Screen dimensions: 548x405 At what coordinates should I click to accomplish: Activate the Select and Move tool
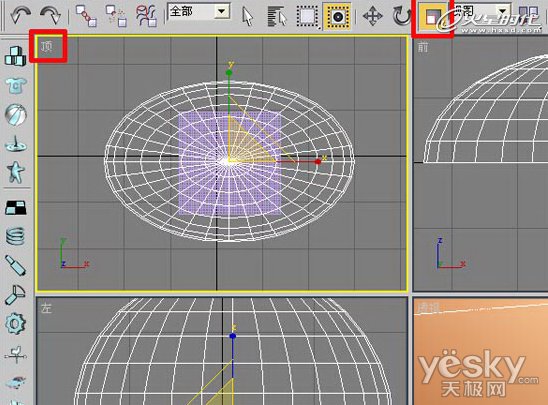point(373,16)
